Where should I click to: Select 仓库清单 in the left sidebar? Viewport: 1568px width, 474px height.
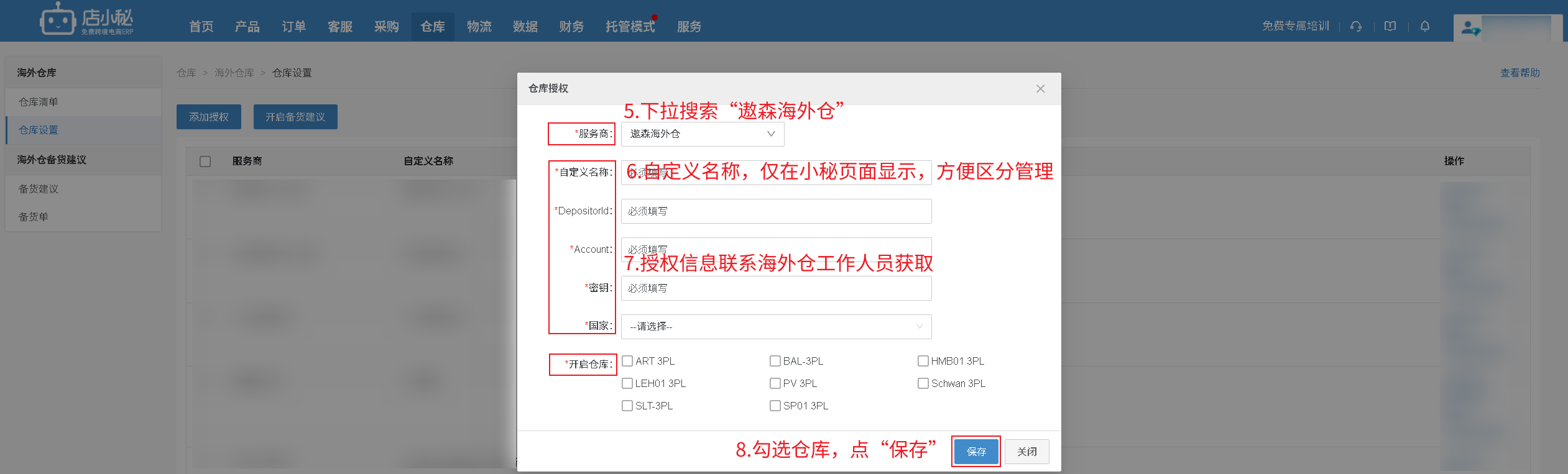[x=39, y=102]
